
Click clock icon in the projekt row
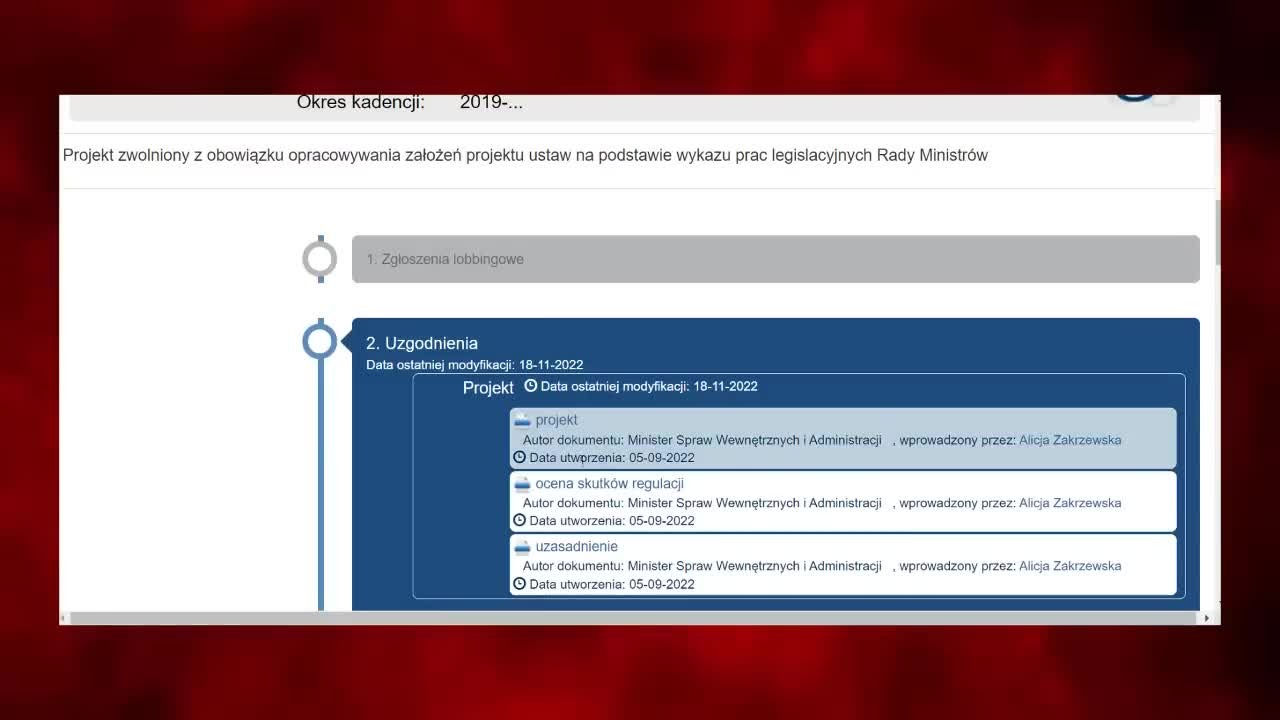[x=519, y=457]
